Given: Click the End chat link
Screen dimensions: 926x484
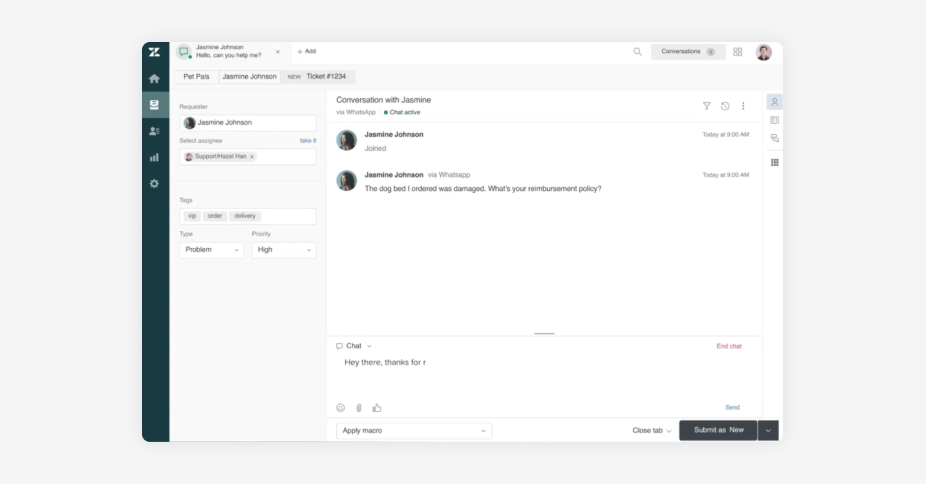Looking at the screenshot, I should click(x=728, y=346).
